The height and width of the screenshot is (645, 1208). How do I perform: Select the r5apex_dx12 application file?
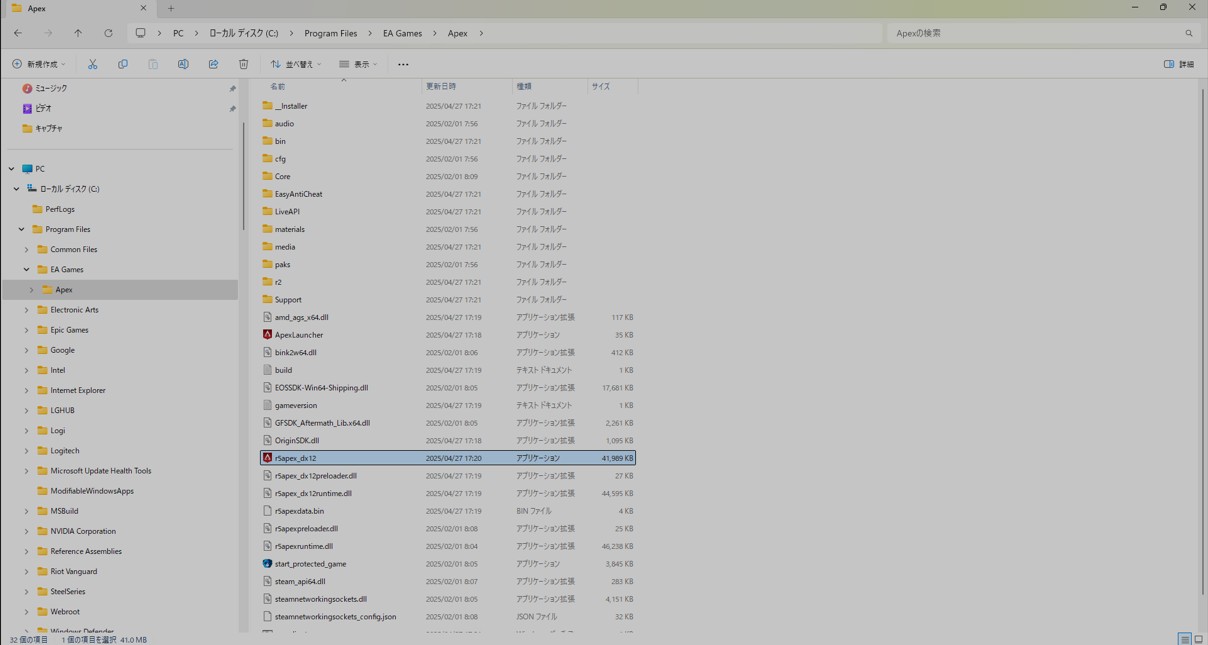coord(448,458)
